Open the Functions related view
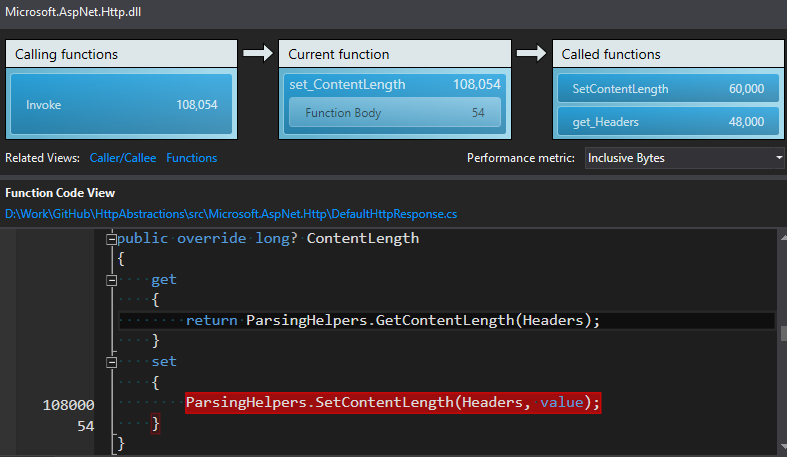787x457 pixels. tap(191, 158)
